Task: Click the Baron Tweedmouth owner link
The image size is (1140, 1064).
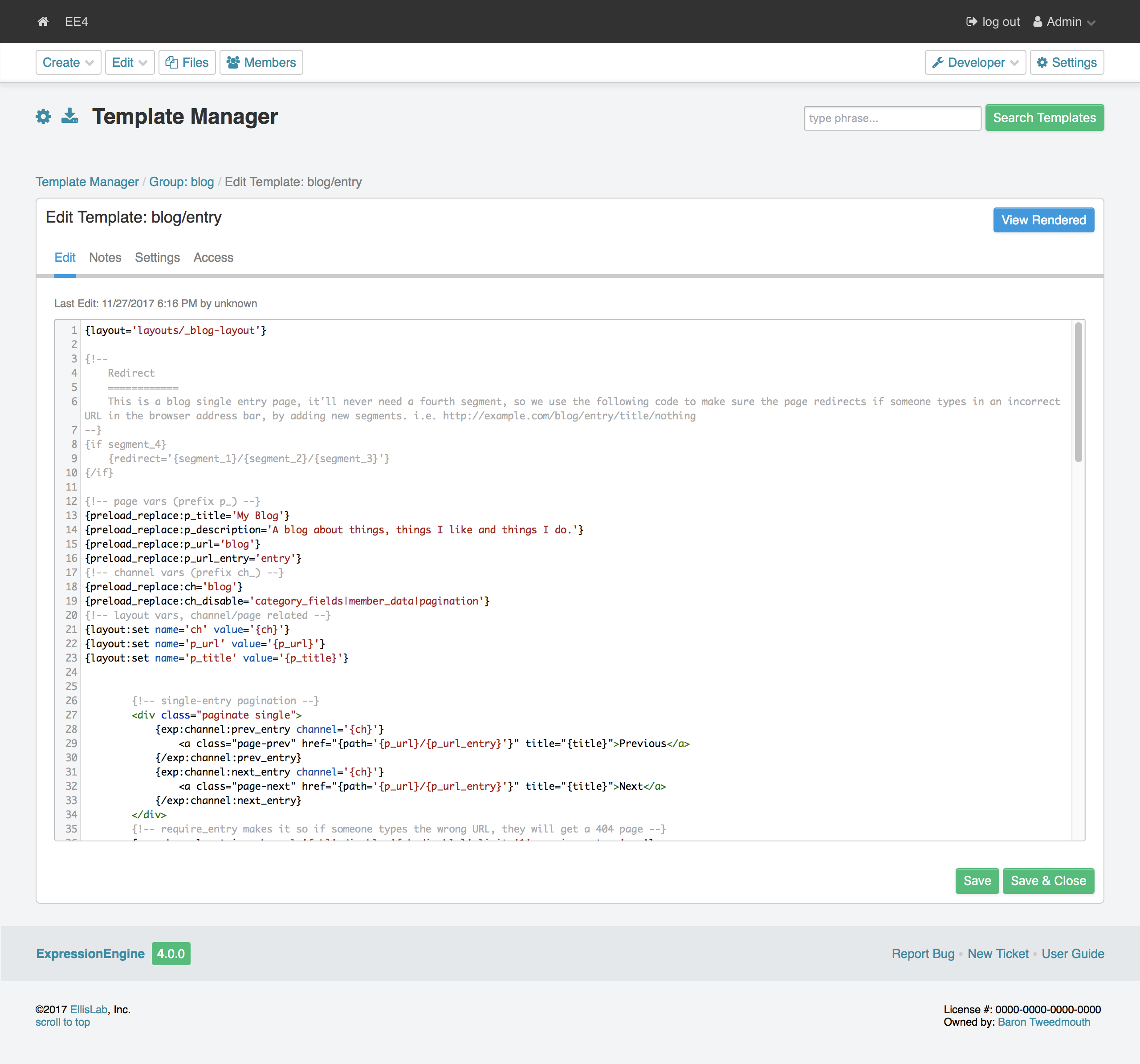Action: point(1044,1022)
